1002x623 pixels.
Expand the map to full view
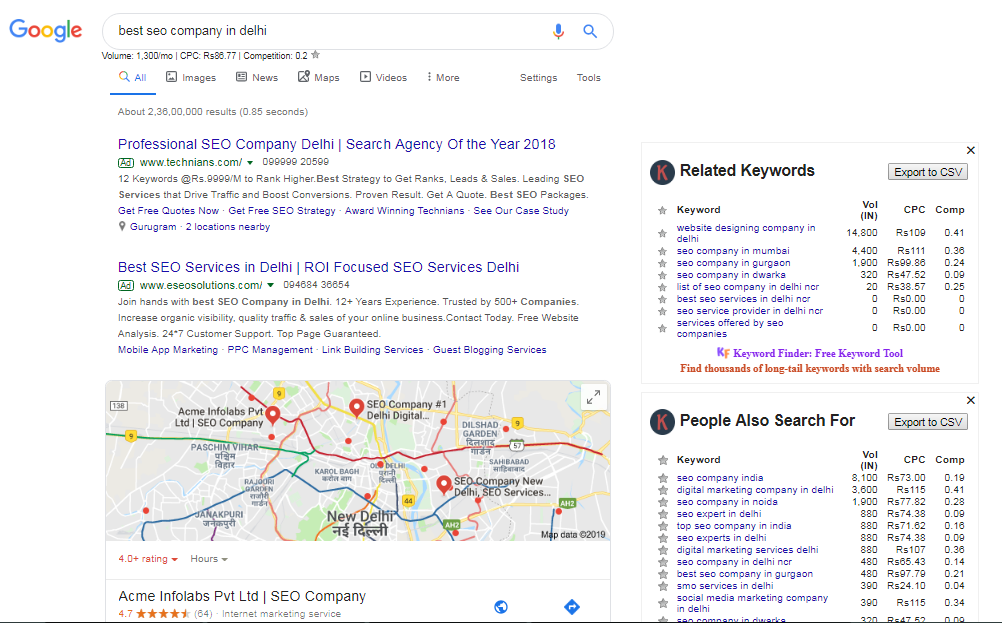(x=593, y=397)
